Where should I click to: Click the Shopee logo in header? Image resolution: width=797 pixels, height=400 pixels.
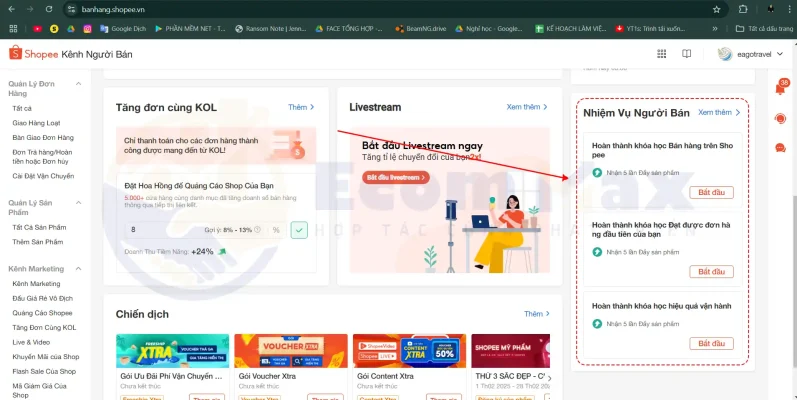(x=34, y=53)
